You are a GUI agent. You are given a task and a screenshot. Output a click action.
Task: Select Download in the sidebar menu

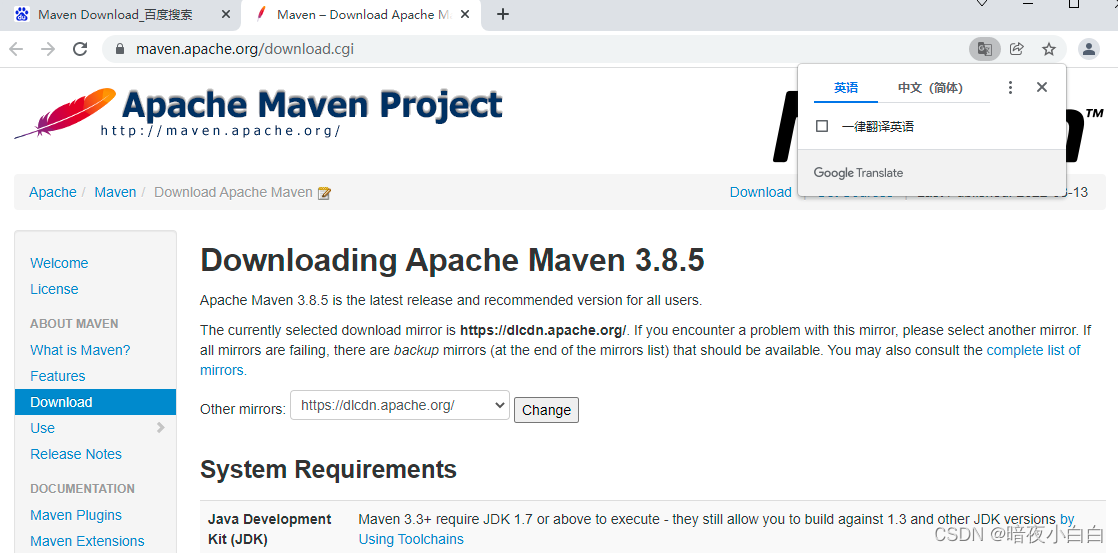click(96, 402)
